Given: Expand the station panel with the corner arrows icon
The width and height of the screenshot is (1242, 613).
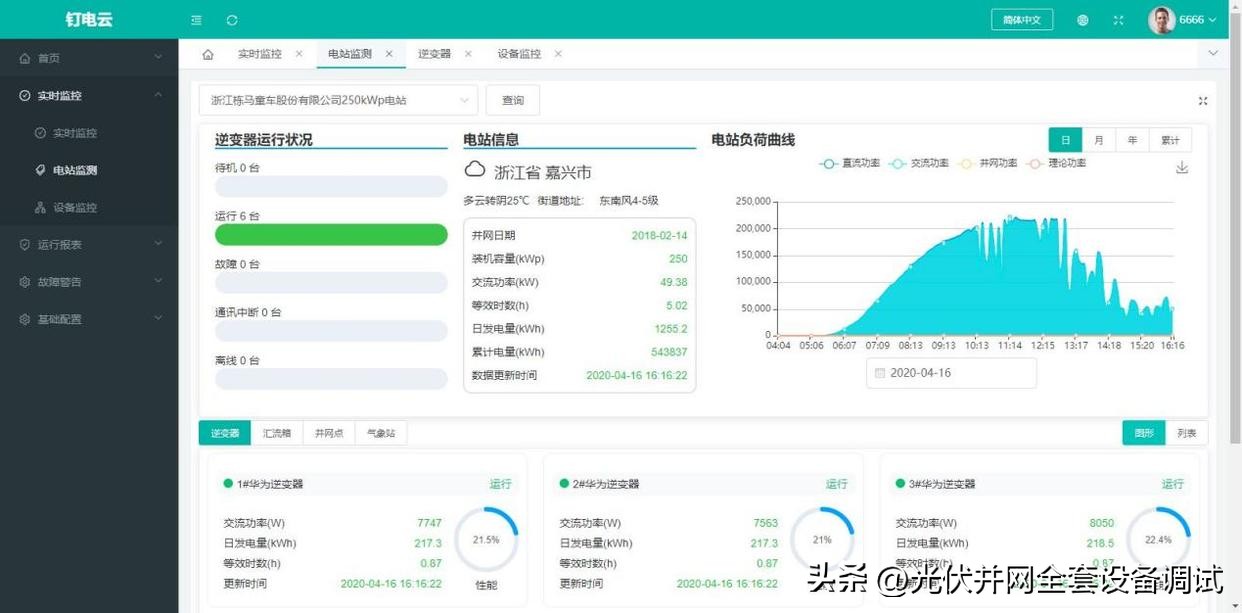Looking at the screenshot, I should [x=1202, y=100].
